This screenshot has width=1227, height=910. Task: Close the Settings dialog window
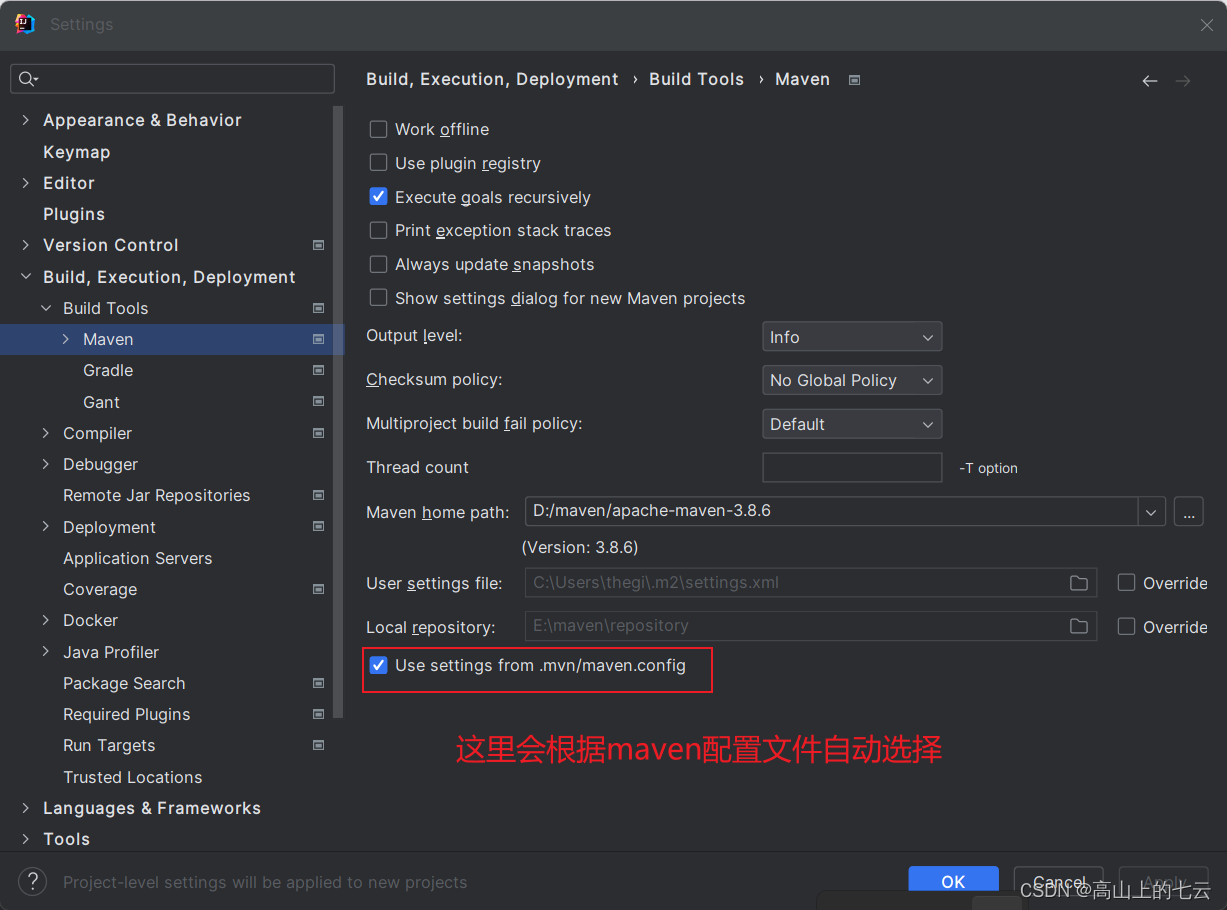point(1207,25)
